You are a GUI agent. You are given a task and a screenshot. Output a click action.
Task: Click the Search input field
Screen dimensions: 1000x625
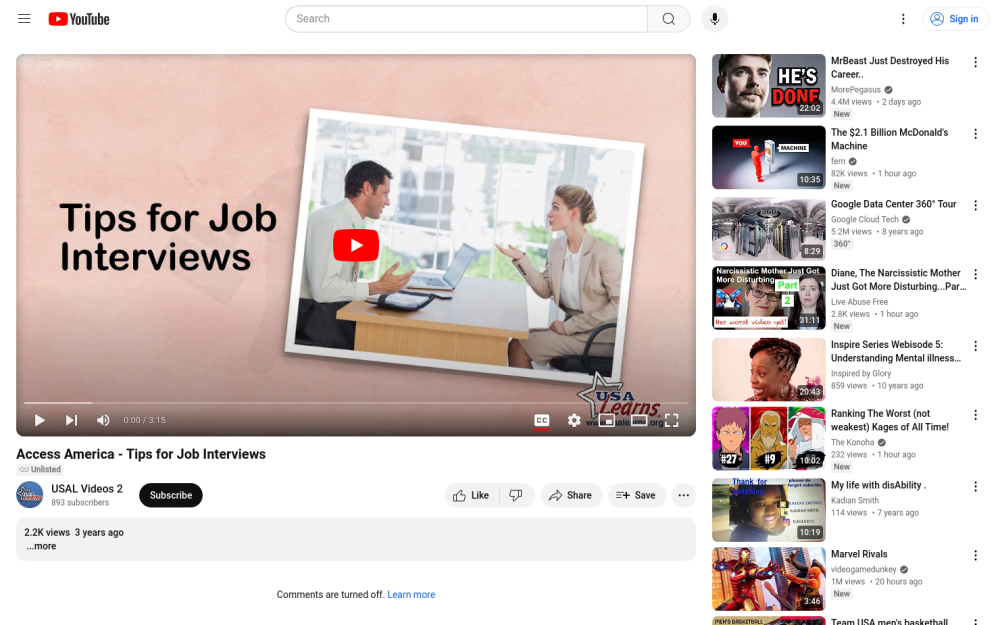click(x=466, y=18)
